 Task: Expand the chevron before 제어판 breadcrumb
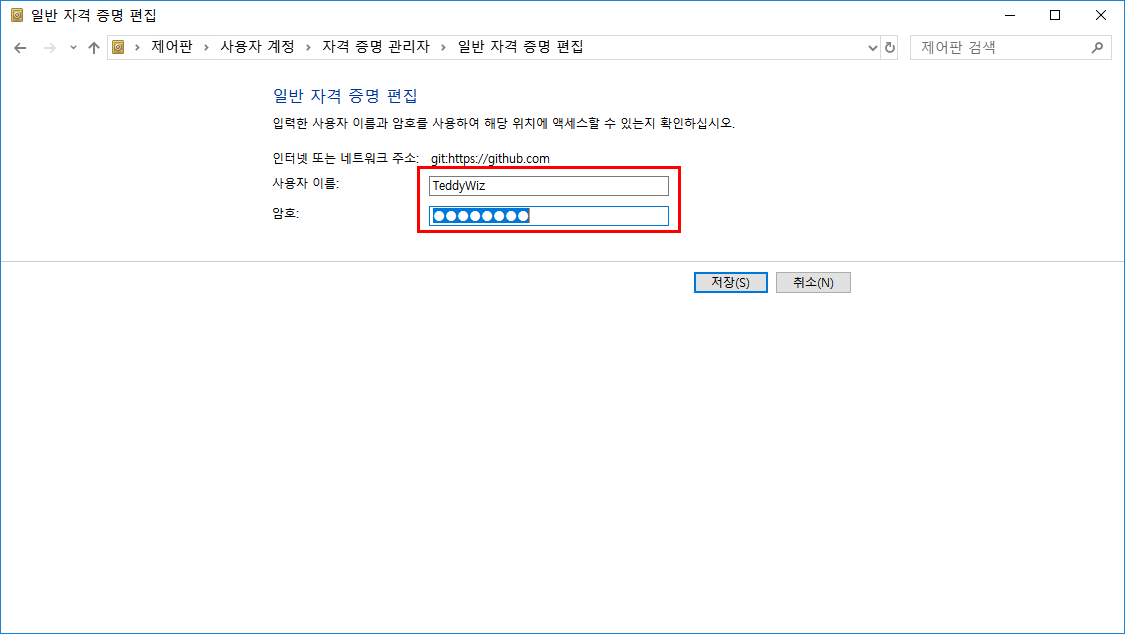pyautogui.click(x=137, y=47)
